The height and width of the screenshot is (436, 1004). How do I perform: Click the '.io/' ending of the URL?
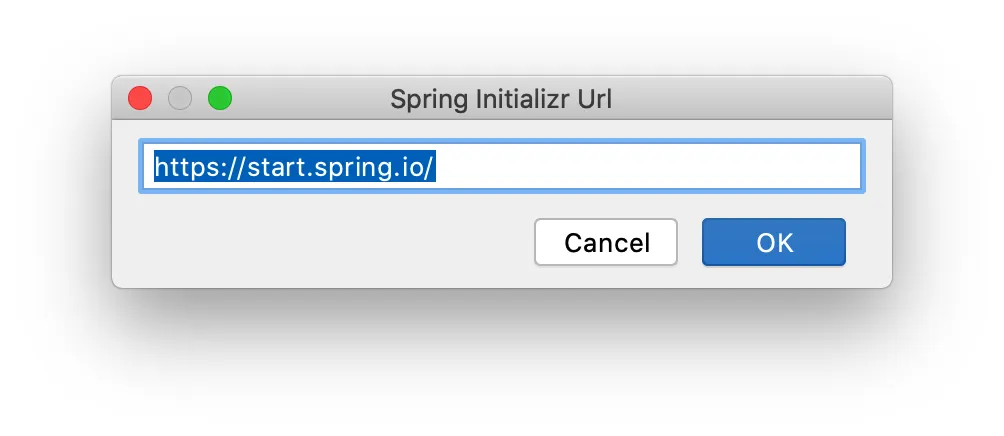[x=411, y=166]
